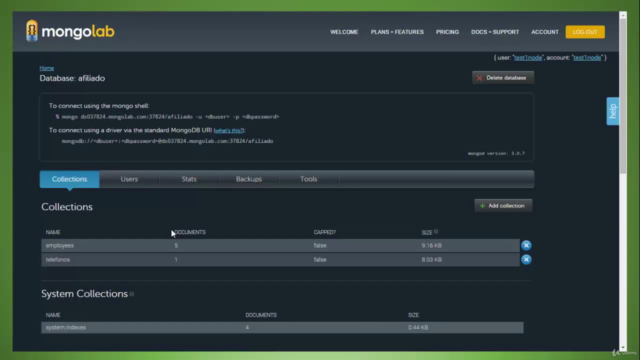Open the ACCOUNT page
The image size is (640, 360).
pos(545,32)
